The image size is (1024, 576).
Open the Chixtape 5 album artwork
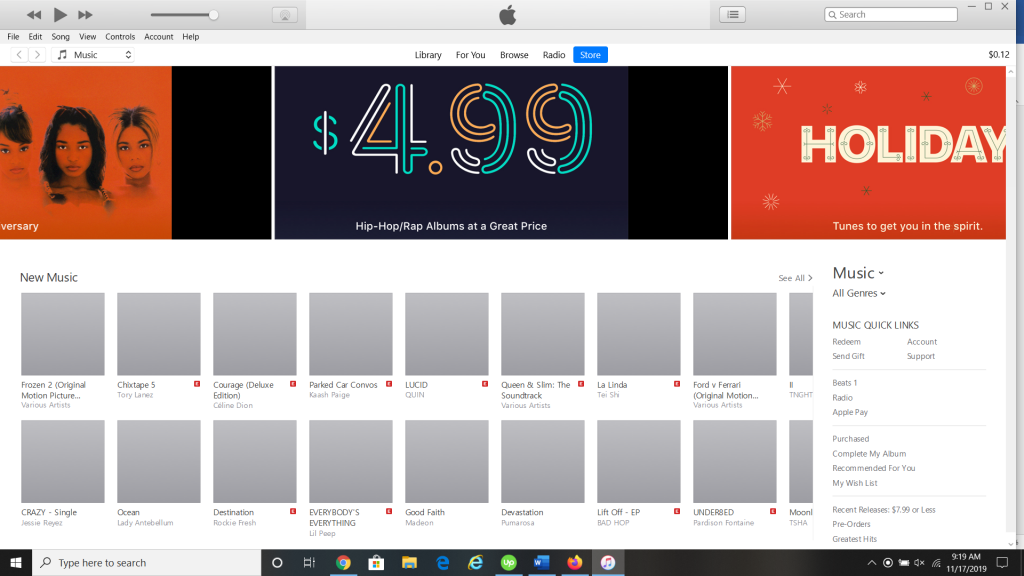coord(159,334)
